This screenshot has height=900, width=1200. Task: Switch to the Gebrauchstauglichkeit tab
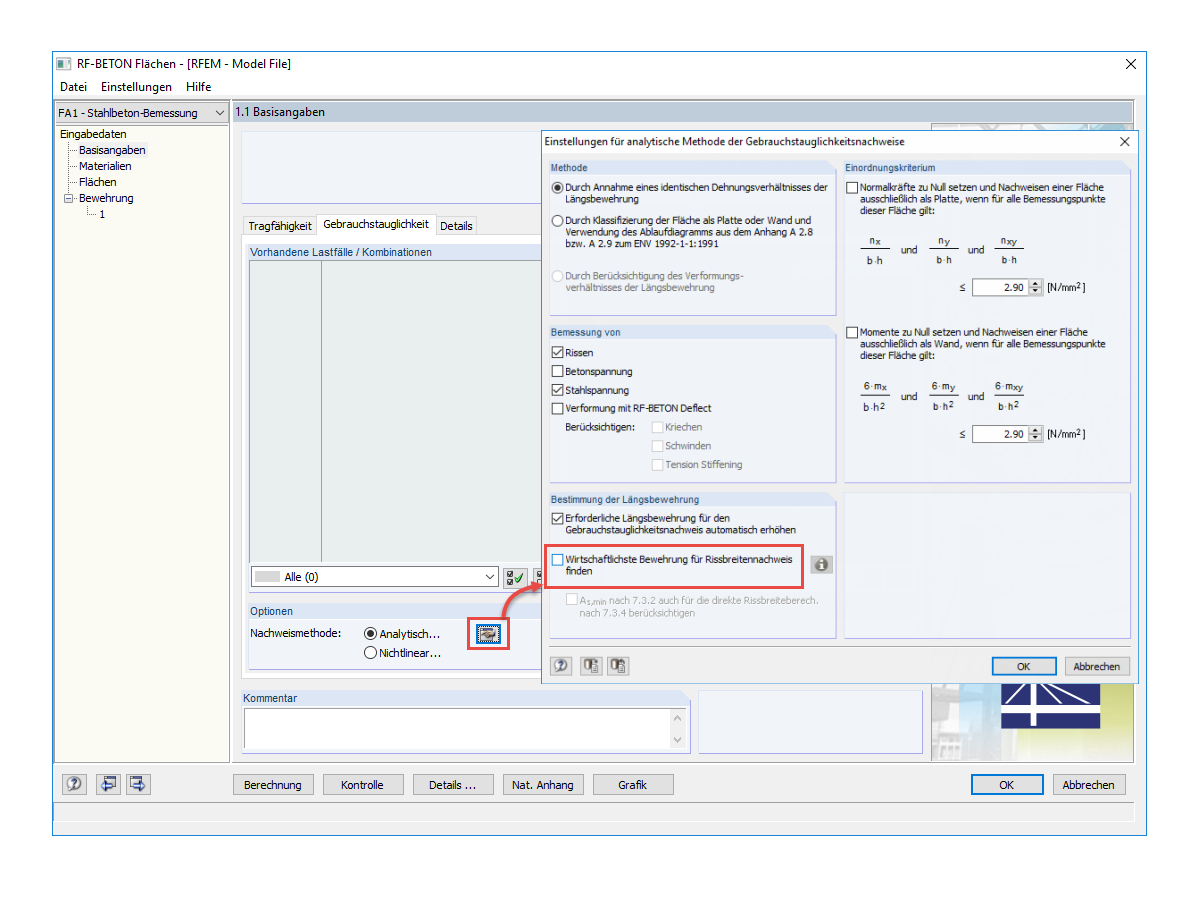click(x=376, y=225)
